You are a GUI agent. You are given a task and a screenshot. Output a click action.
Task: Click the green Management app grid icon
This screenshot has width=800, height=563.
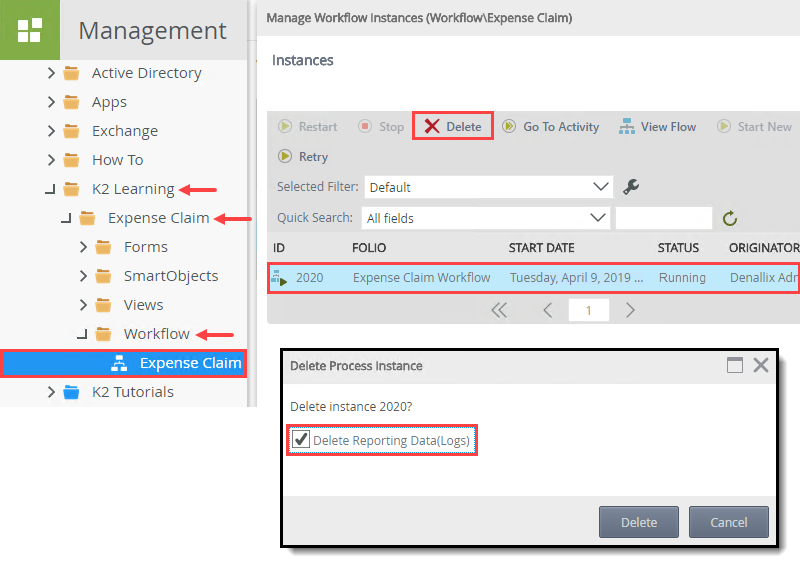pos(30,30)
